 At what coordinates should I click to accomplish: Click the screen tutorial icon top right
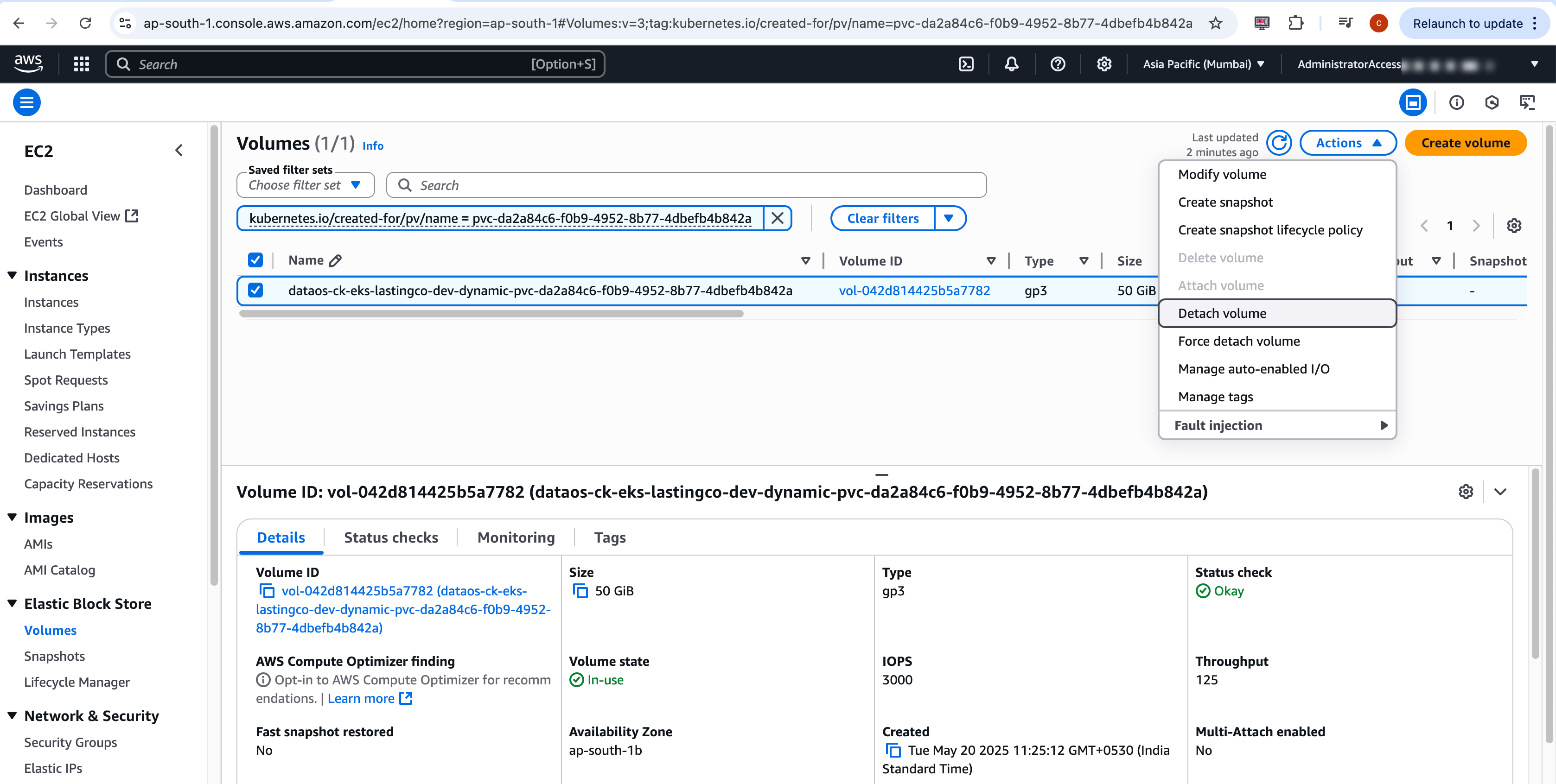click(x=1527, y=102)
